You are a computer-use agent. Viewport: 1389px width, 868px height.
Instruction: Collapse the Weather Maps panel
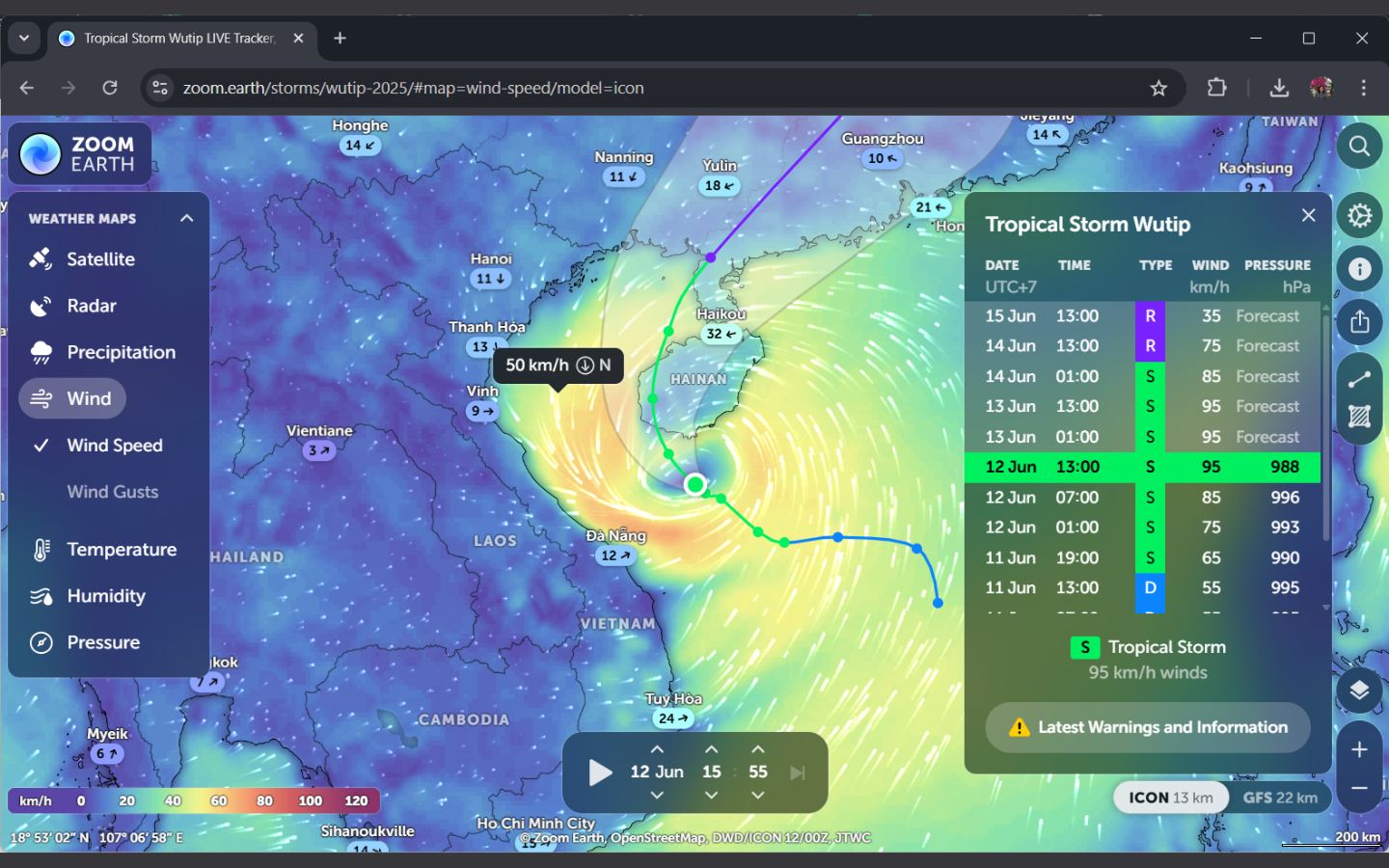(186, 219)
